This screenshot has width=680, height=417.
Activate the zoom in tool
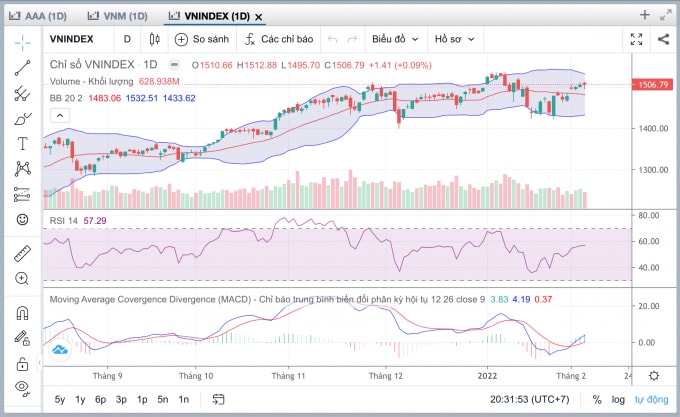click(x=23, y=279)
